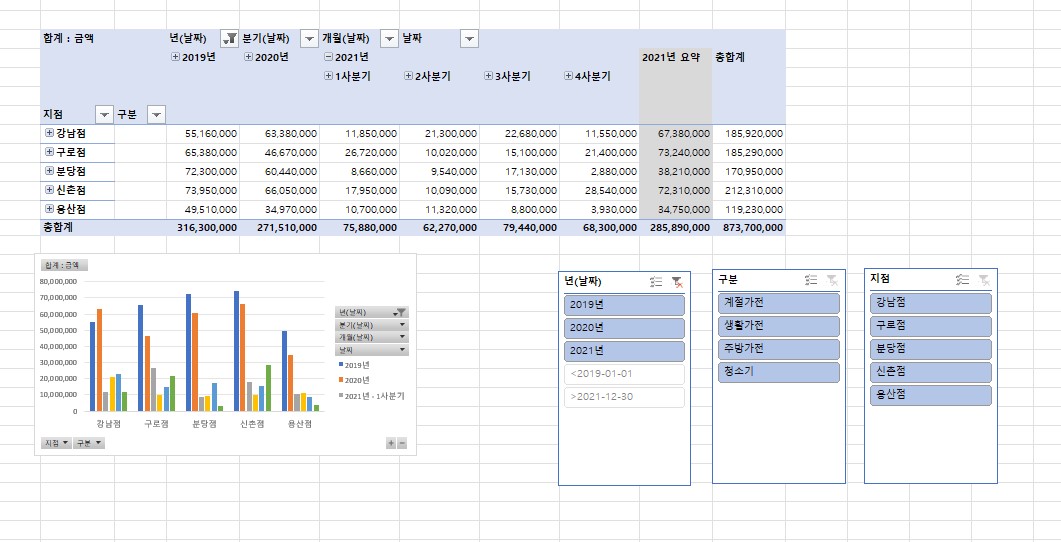Click the orange 2020년 legend marker
Screen dimensions: 1061x542
(x=340, y=380)
